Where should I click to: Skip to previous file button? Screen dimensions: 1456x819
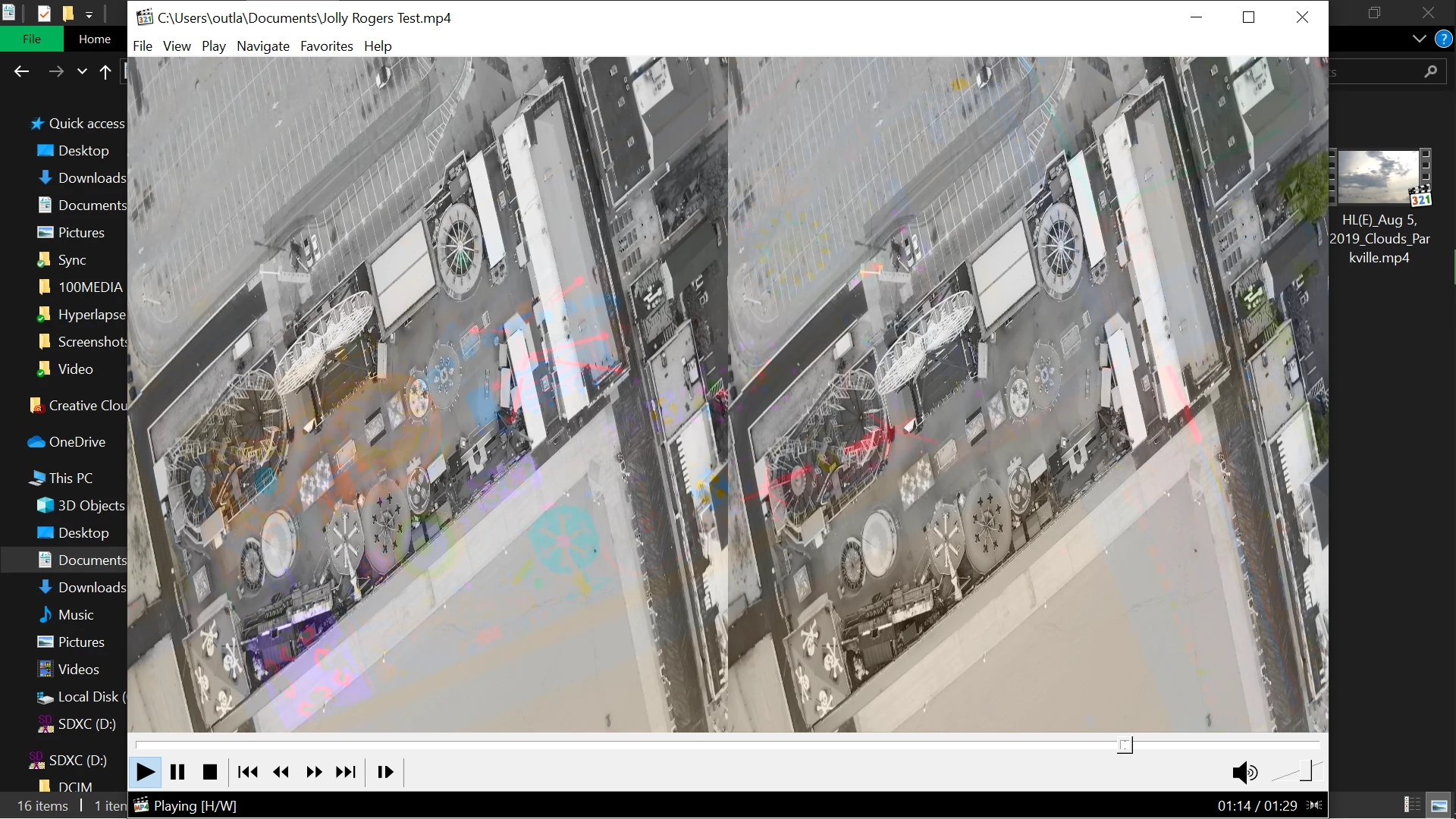click(247, 772)
